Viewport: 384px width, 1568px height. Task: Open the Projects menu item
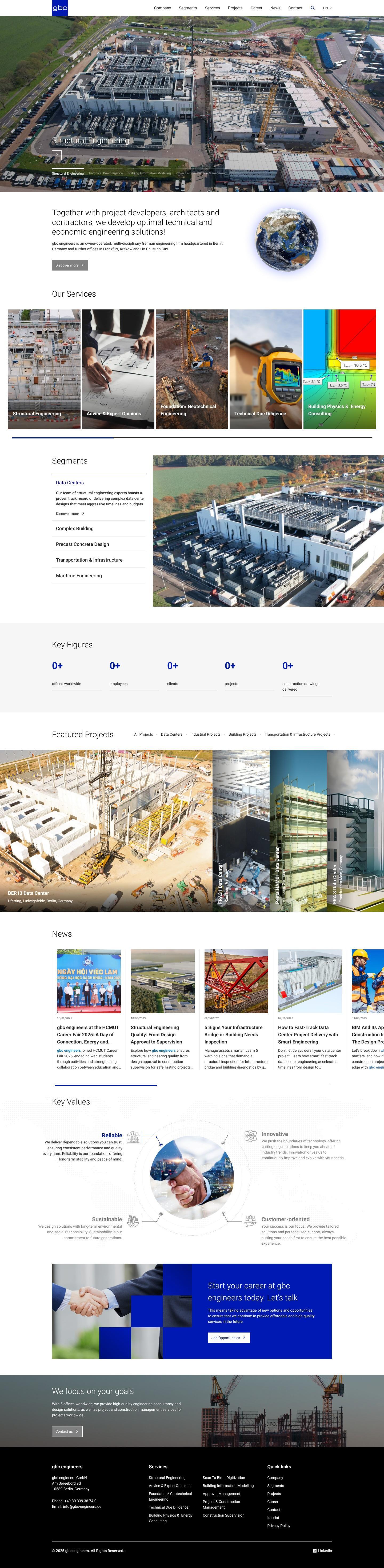[235, 8]
